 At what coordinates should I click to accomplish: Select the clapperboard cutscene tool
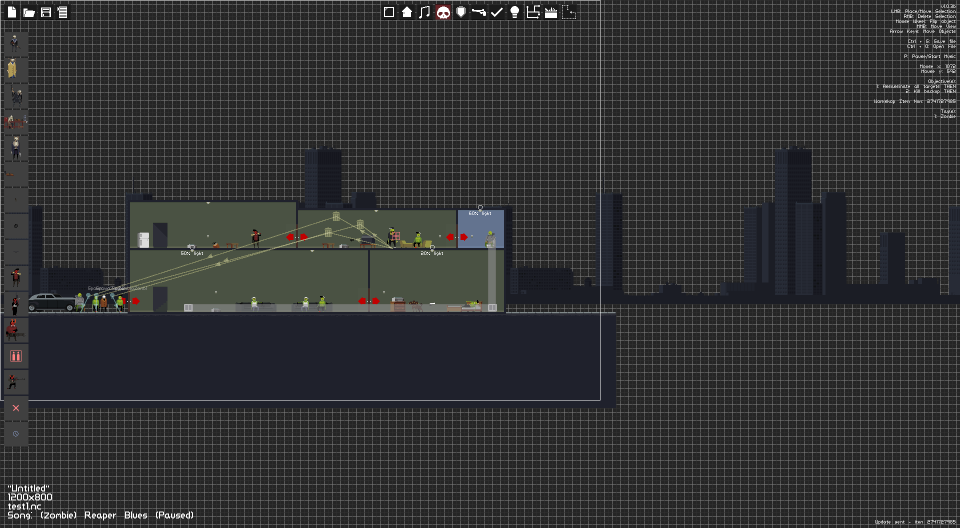(x=551, y=12)
